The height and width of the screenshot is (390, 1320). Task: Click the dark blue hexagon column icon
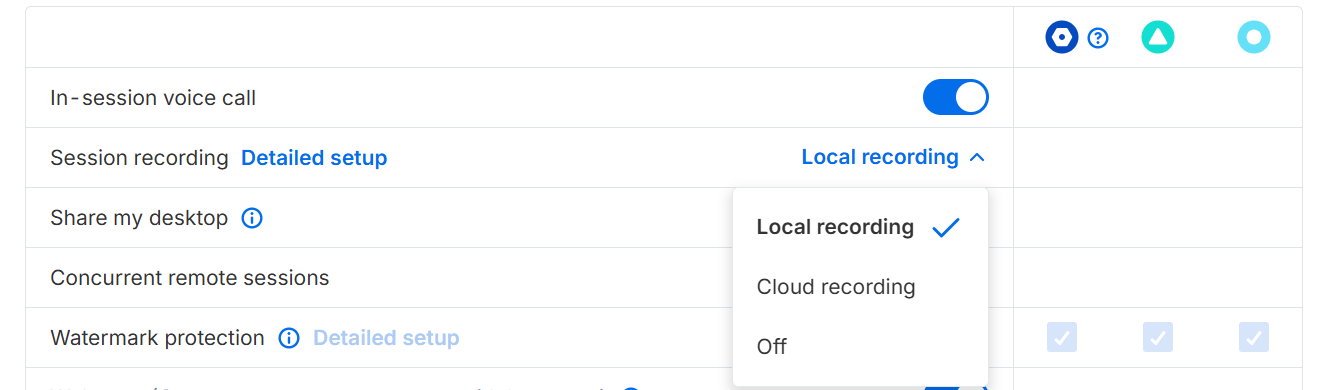click(x=1062, y=38)
